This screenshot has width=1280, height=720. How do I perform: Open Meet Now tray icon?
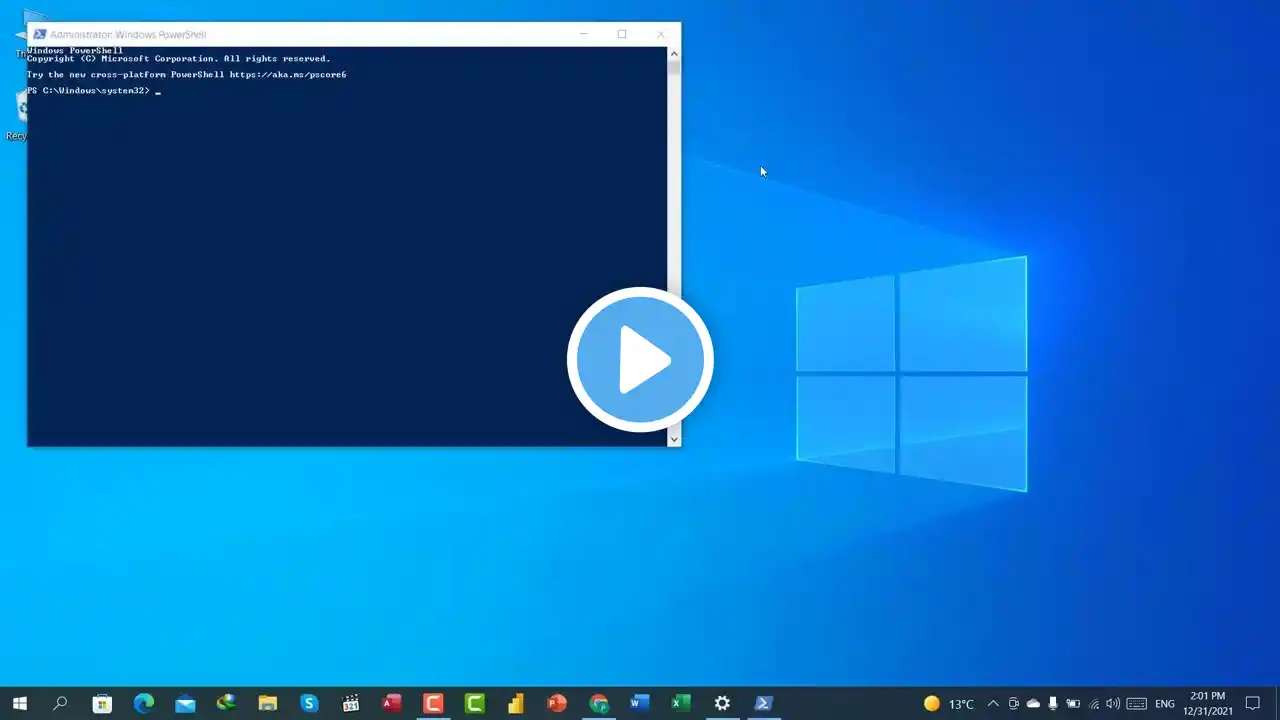tap(1013, 704)
